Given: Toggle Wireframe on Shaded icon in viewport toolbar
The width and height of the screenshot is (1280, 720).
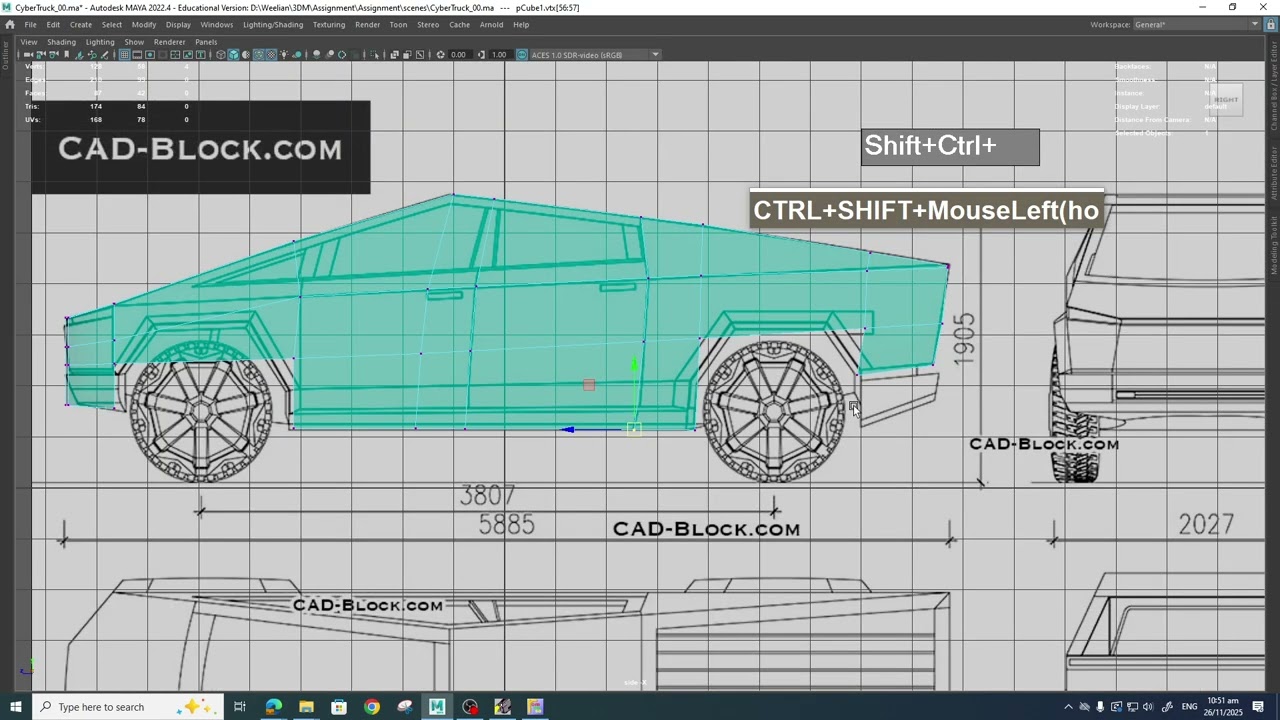Looking at the screenshot, I should (258, 54).
